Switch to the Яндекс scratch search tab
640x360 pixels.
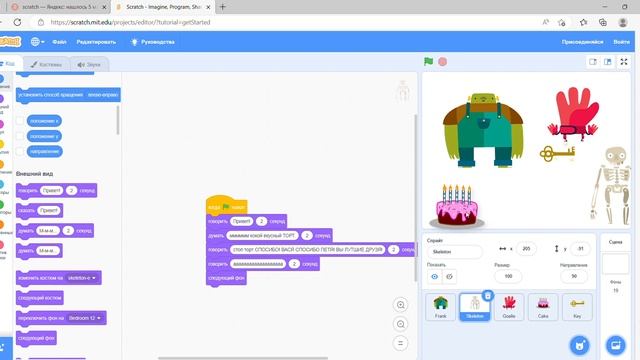pos(59,7)
